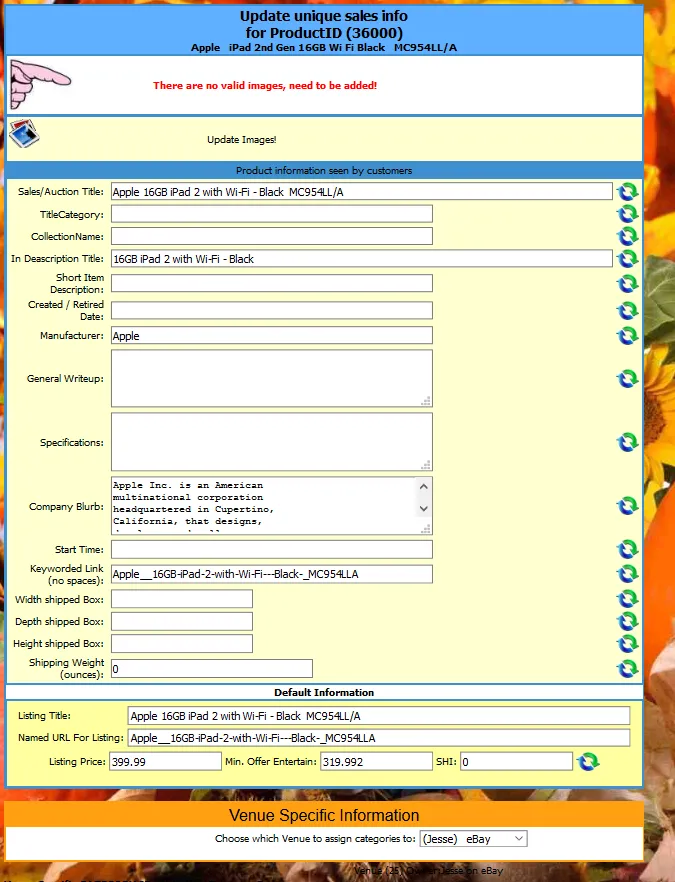The height and width of the screenshot is (882, 675).
Task: Click the Short Item Description input
Action: (272, 284)
